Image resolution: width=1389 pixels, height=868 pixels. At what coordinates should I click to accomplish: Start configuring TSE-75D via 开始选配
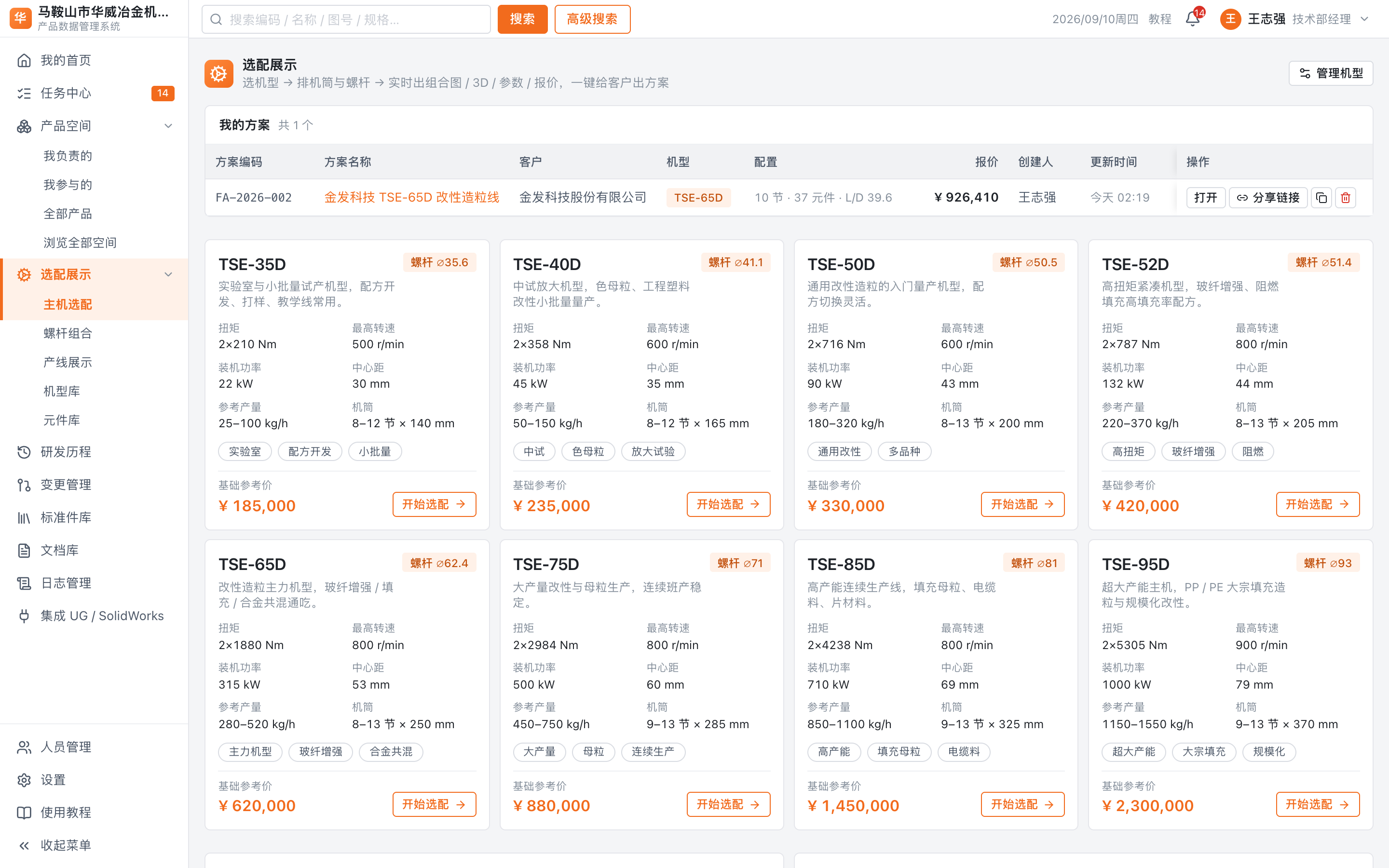click(728, 804)
